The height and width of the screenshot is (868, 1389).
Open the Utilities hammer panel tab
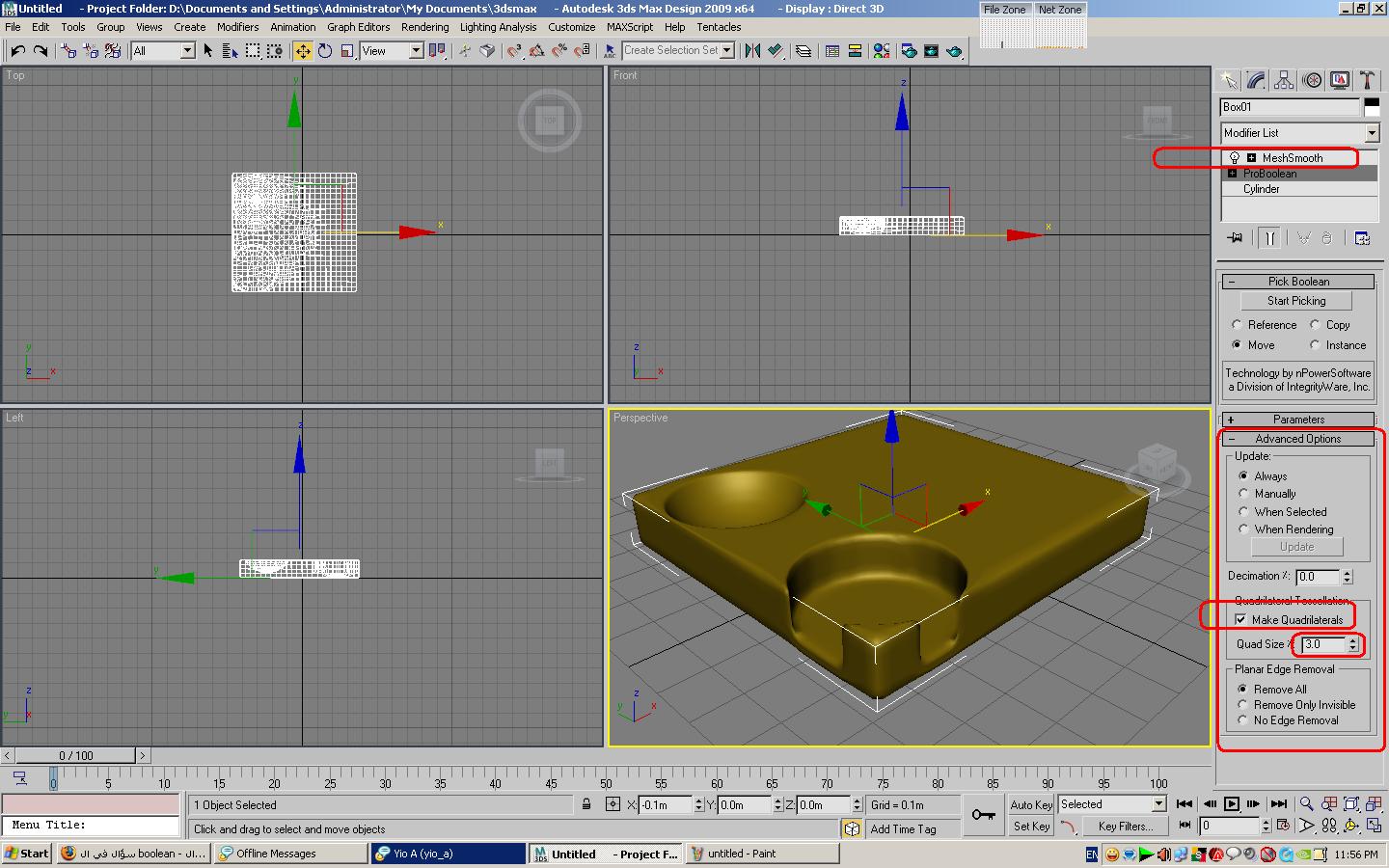(x=1367, y=80)
